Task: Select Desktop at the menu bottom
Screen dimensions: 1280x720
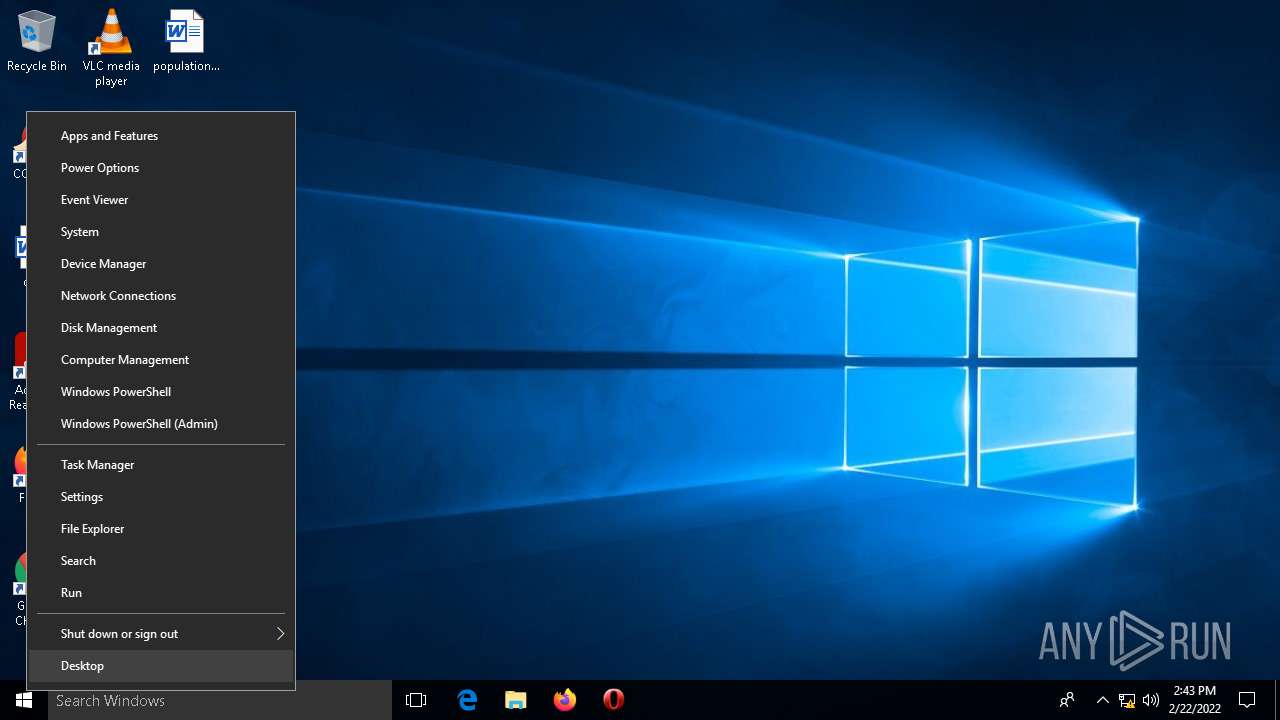Action: coord(161,666)
